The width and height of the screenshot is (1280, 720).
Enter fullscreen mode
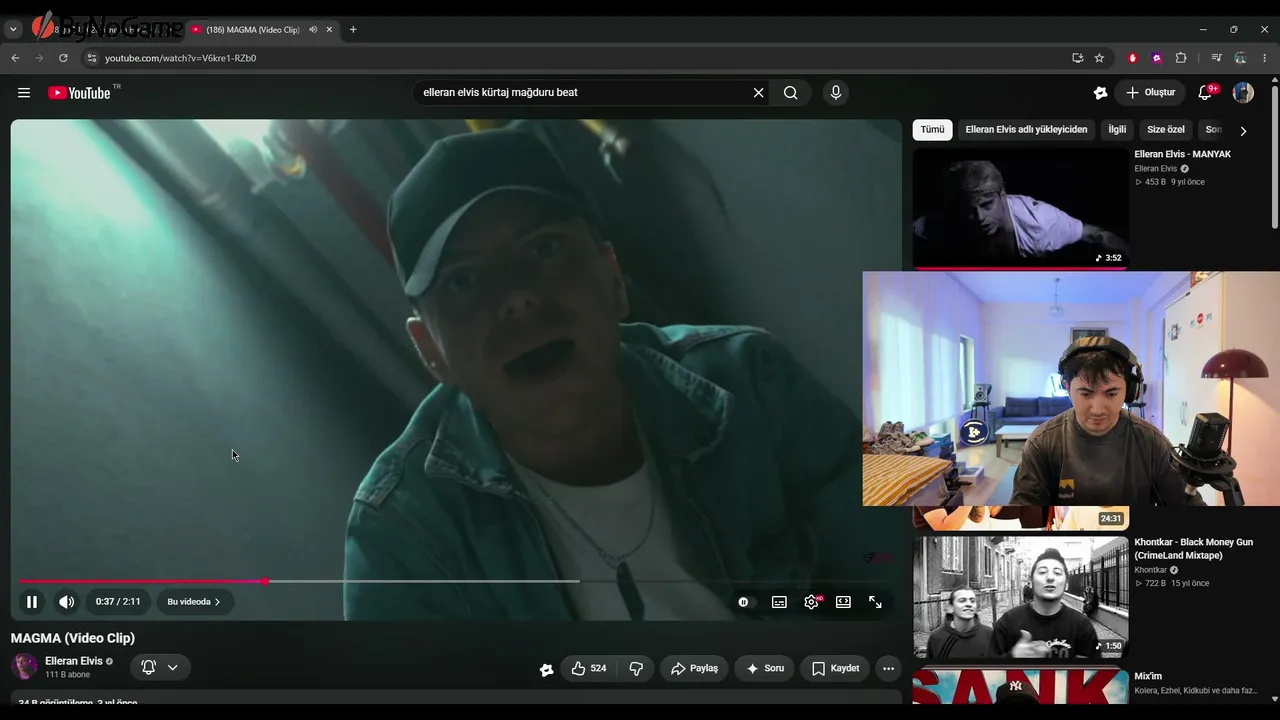click(x=875, y=602)
